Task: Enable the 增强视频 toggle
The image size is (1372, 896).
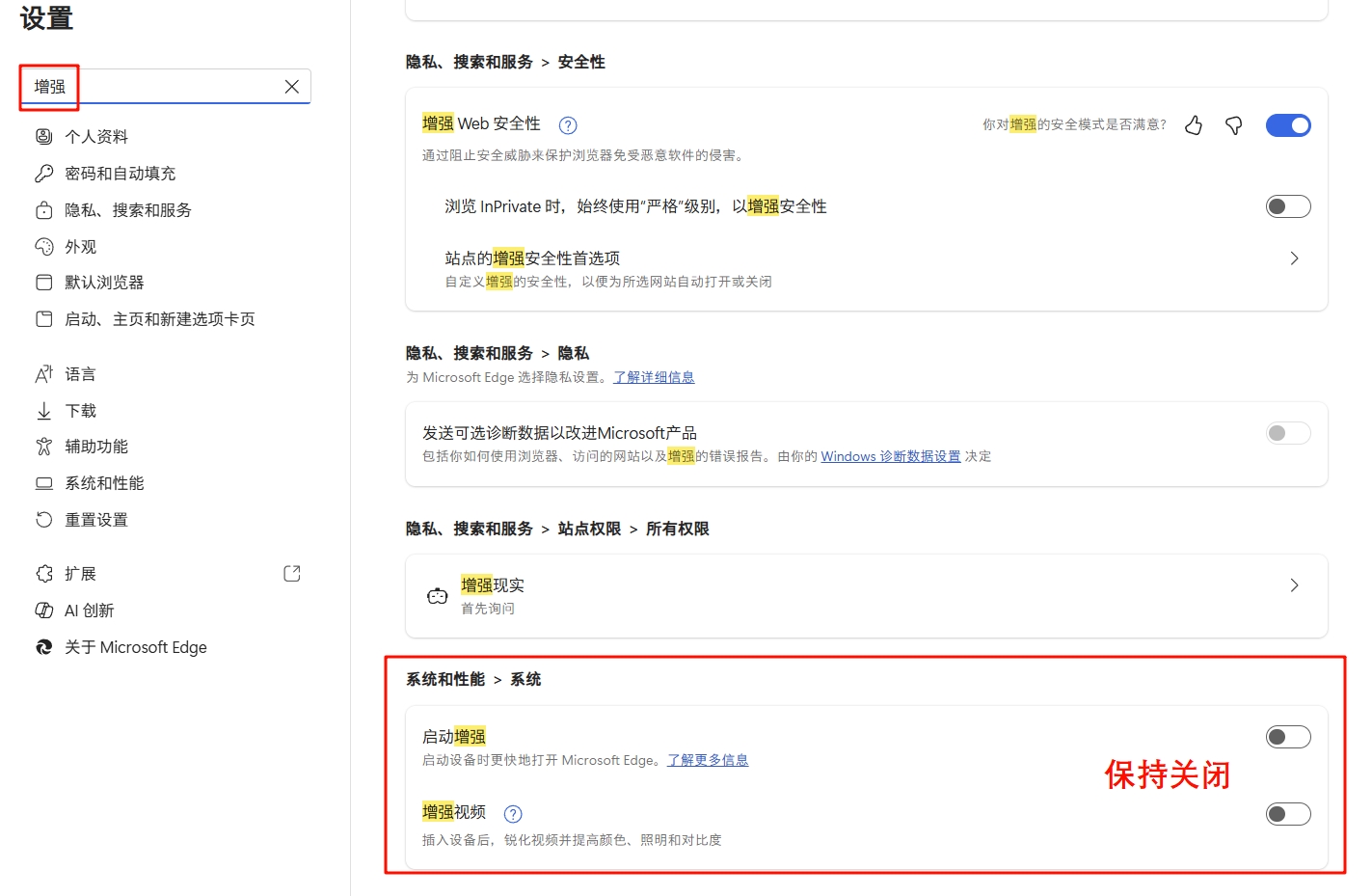Action: tap(1288, 814)
